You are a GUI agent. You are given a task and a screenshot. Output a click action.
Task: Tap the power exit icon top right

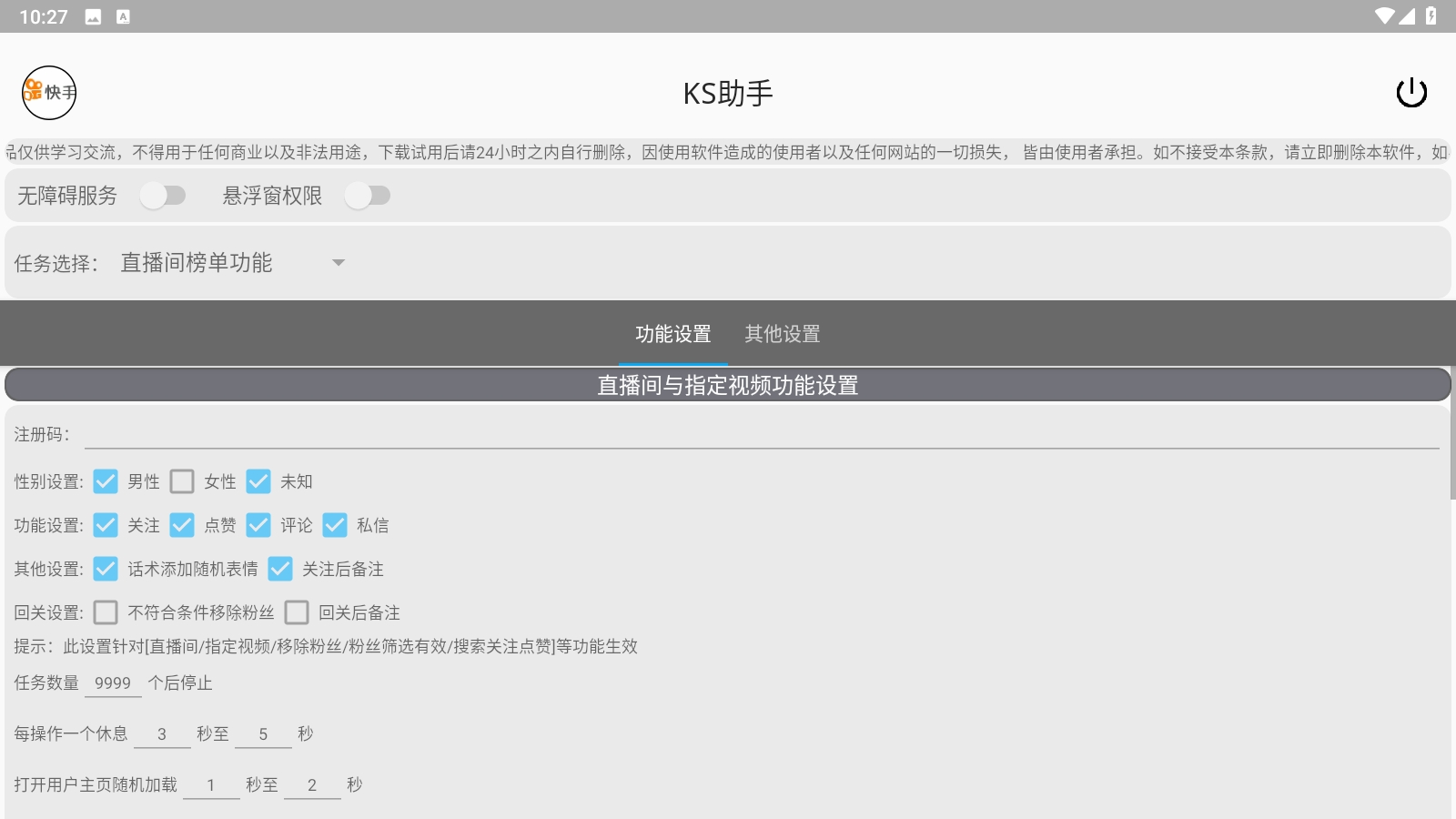tap(1410, 92)
